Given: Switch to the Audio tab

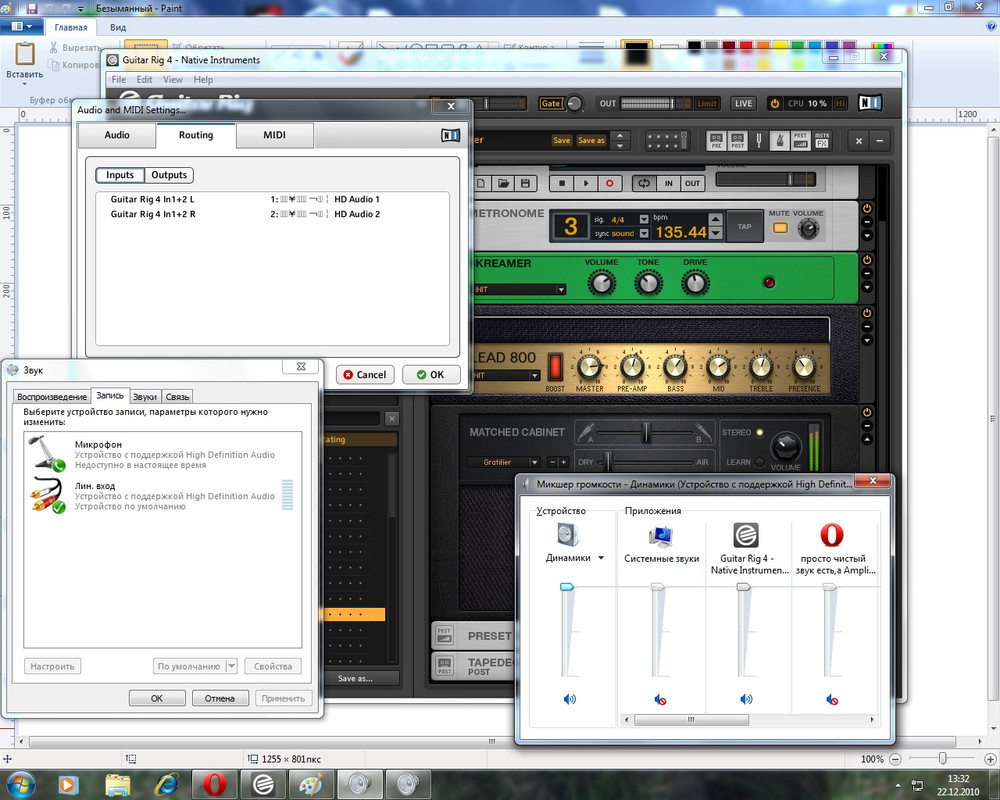Looking at the screenshot, I should [117, 135].
